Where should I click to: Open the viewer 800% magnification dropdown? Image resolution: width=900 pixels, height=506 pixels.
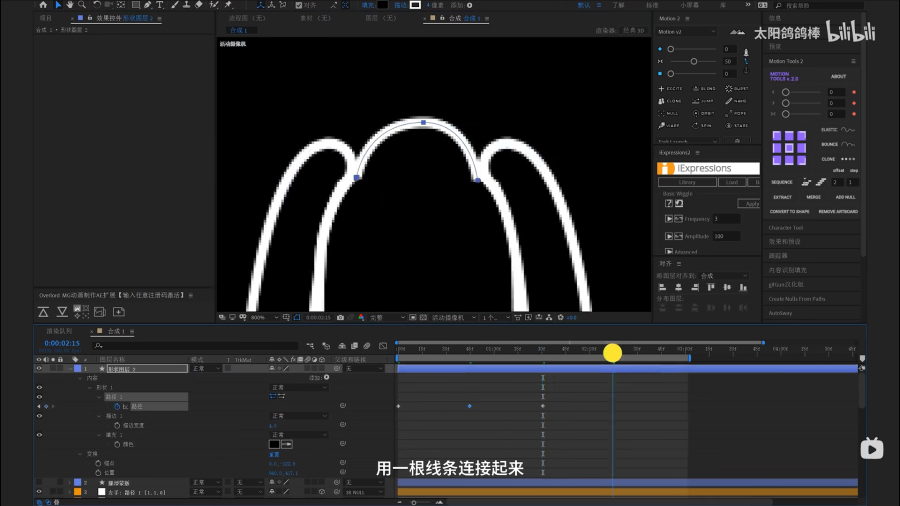(x=265, y=317)
